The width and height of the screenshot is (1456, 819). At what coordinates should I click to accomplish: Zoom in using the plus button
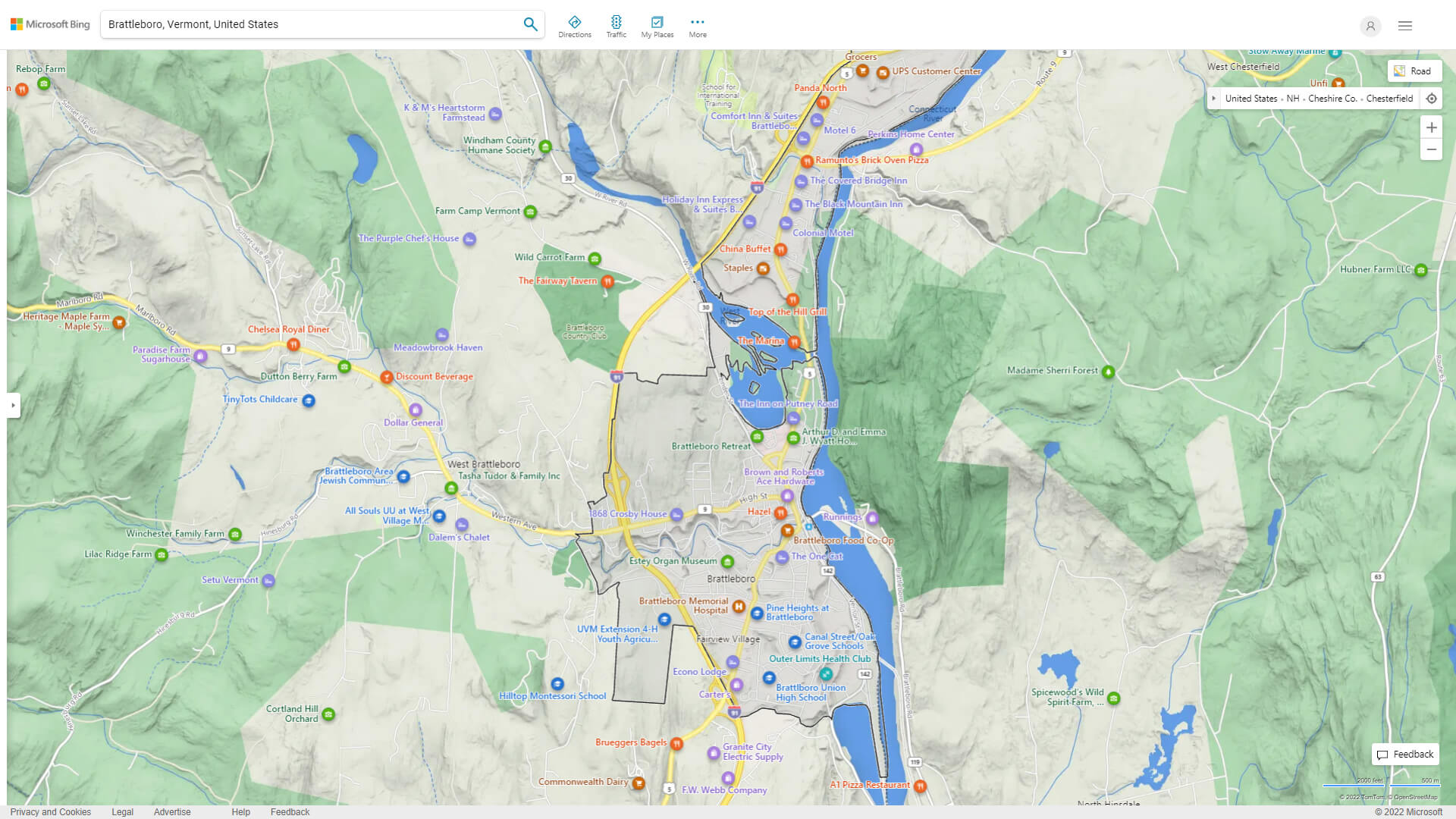[x=1432, y=127]
